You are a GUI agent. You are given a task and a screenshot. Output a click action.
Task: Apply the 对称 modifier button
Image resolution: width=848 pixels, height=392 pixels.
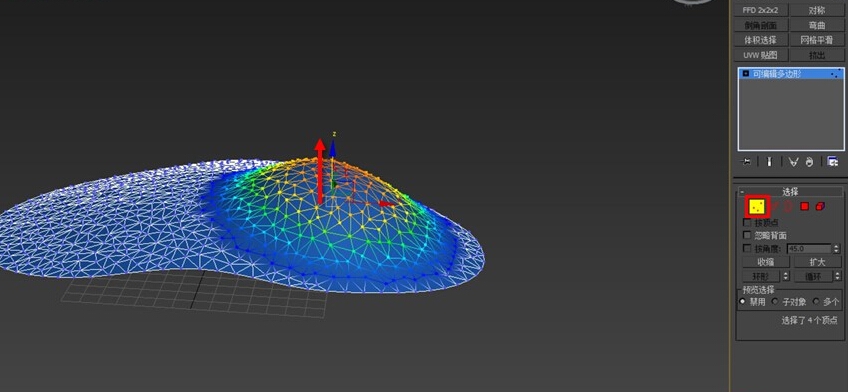click(817, 10)
